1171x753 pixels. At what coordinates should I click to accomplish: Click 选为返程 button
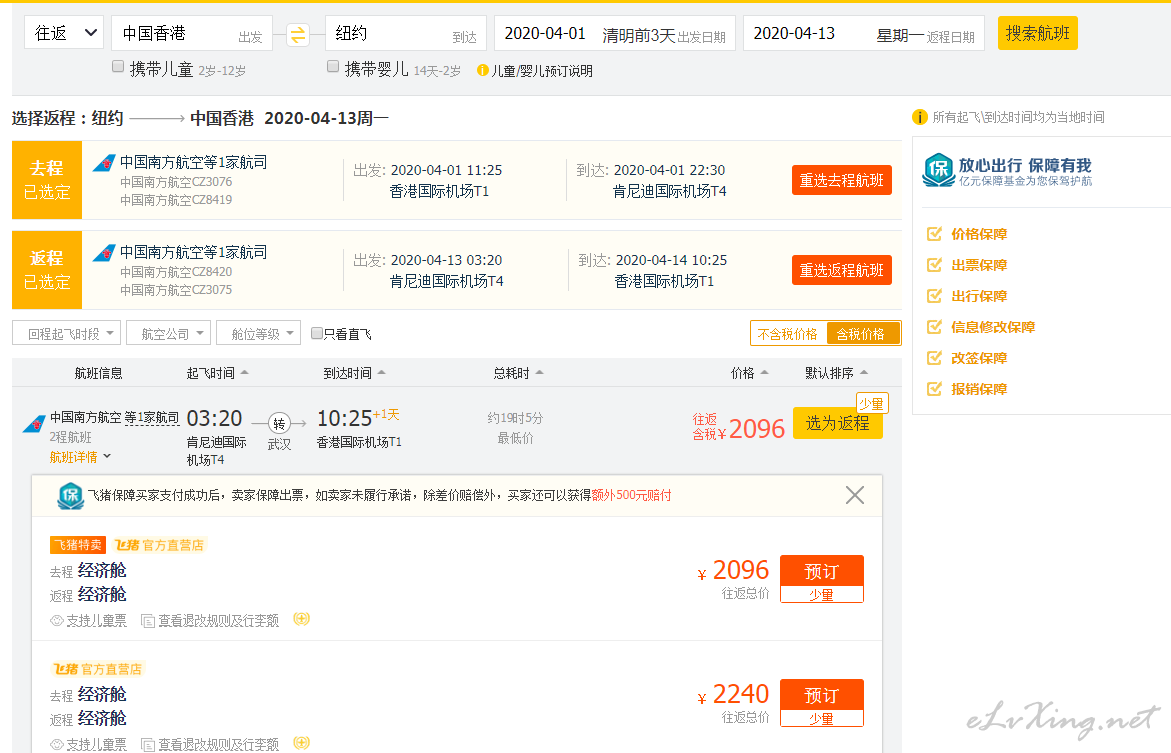(837, 424)
